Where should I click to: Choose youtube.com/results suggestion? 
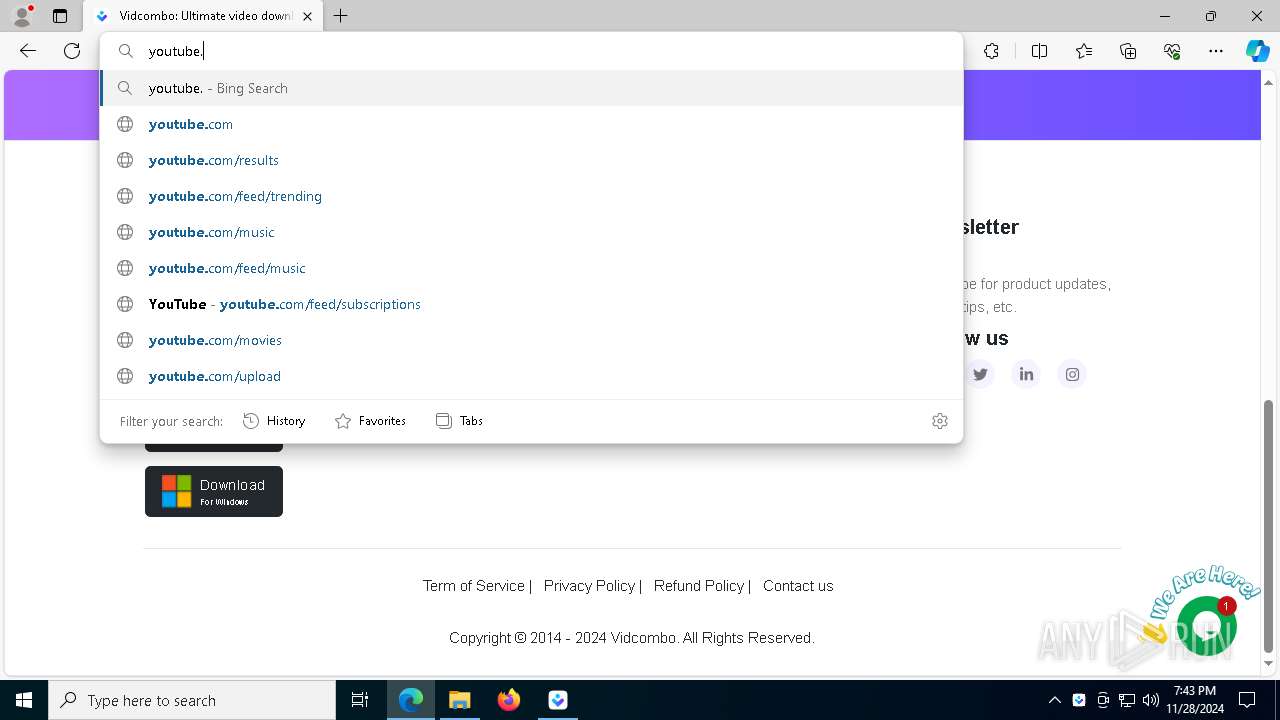click(x=531, y=160)
